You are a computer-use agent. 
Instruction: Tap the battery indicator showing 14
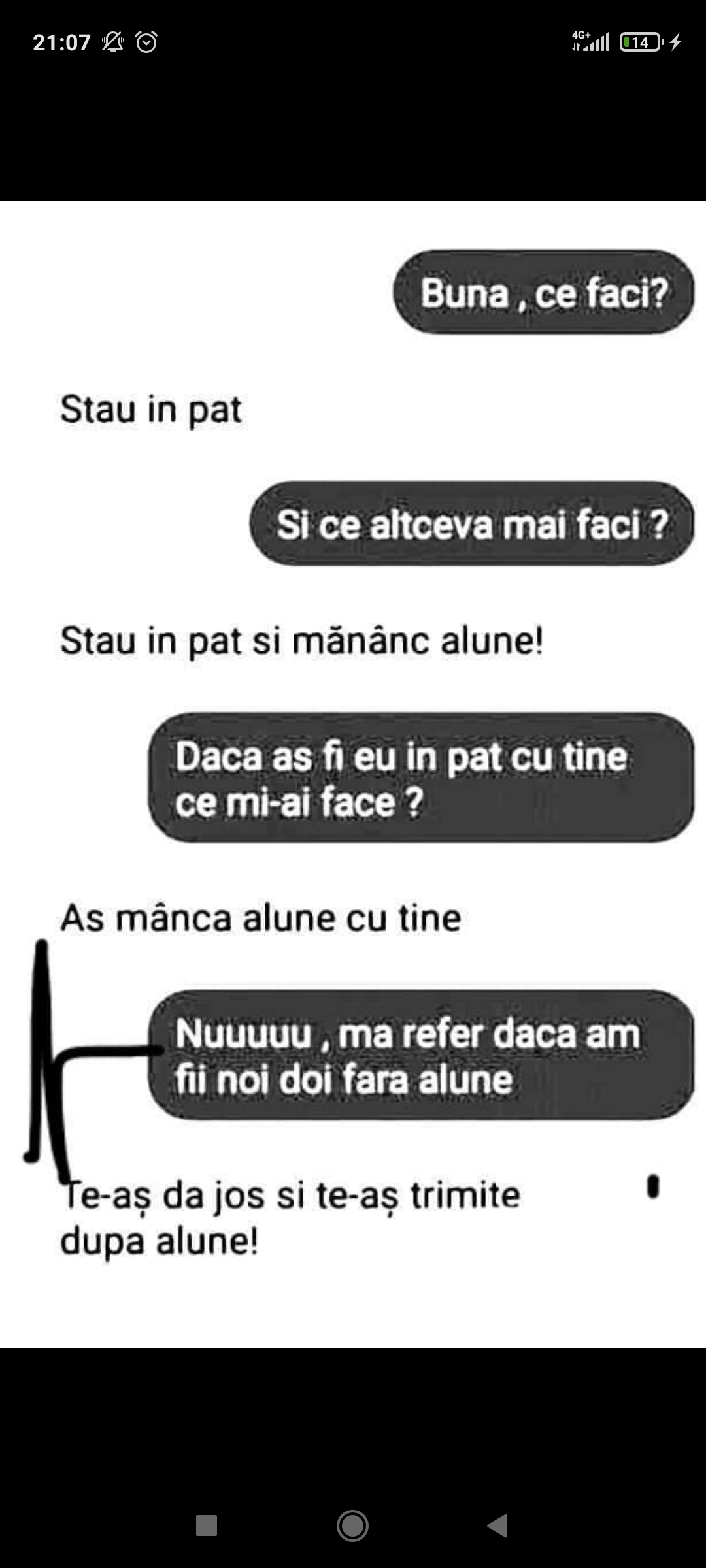pyautogui.click(x=641, y=42)
